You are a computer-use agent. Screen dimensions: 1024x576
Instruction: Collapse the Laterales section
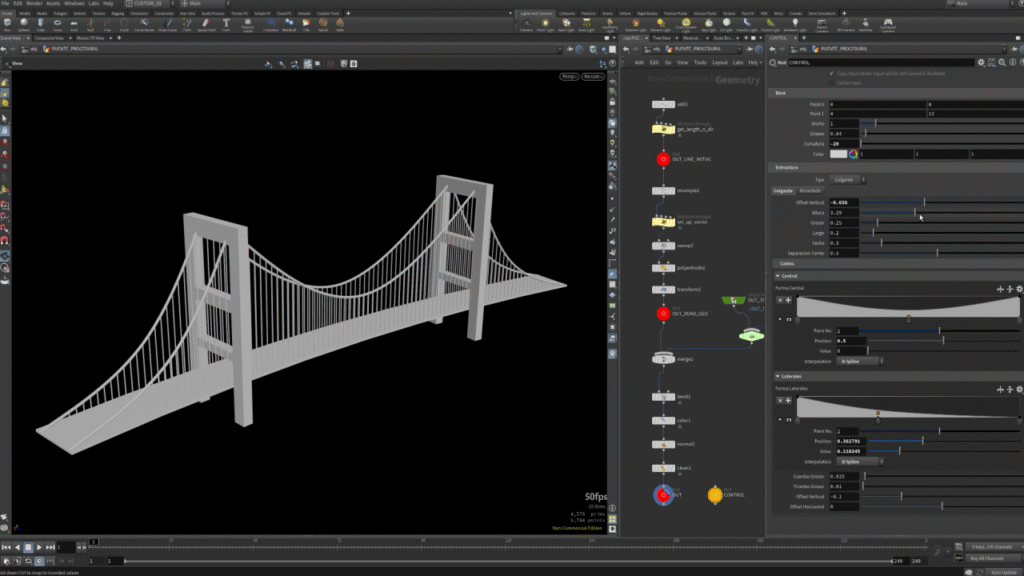click(x=779, y=377)
